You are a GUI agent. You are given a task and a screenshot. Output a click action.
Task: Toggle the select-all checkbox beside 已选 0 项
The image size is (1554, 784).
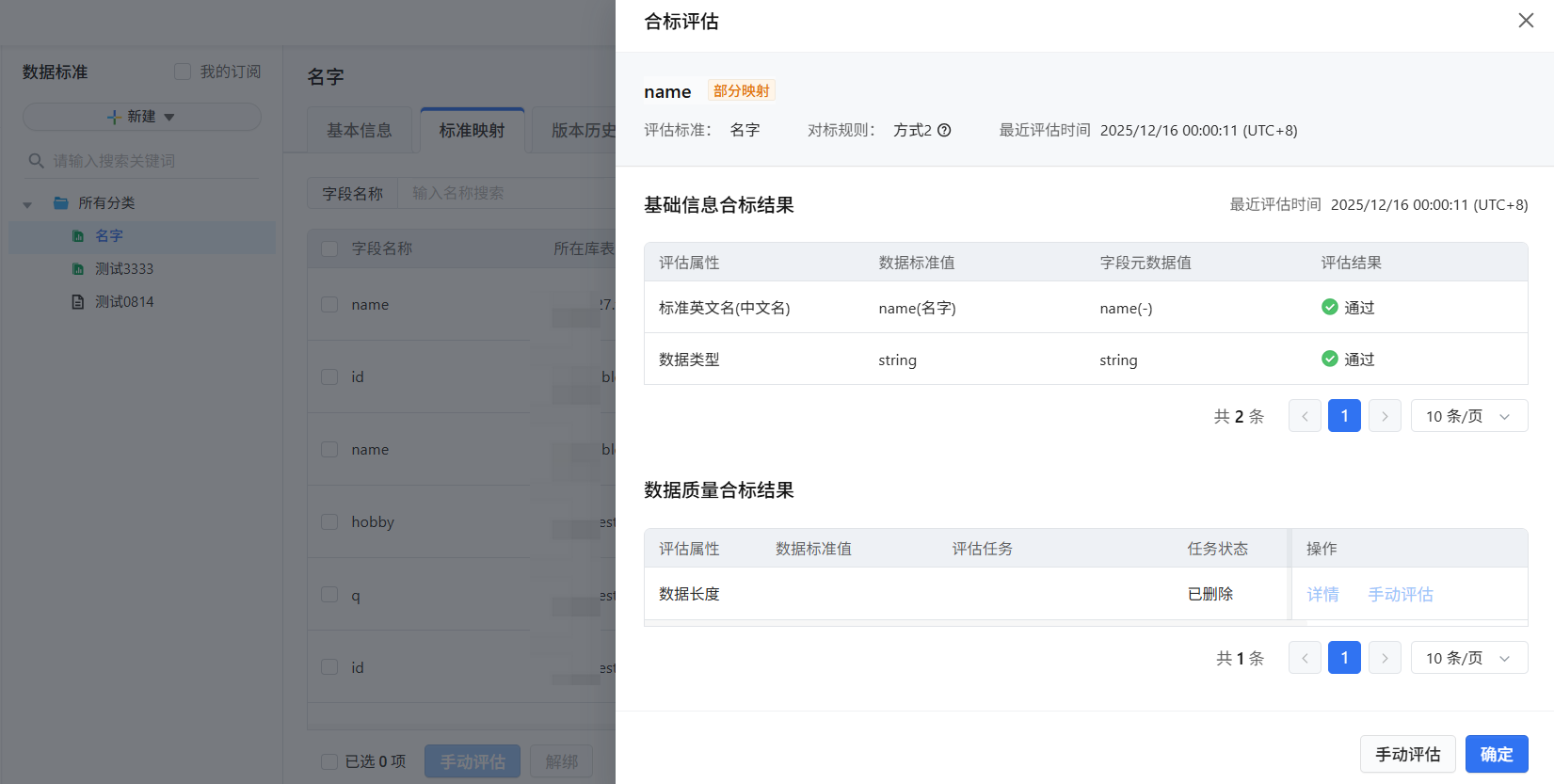coord(329,761)
